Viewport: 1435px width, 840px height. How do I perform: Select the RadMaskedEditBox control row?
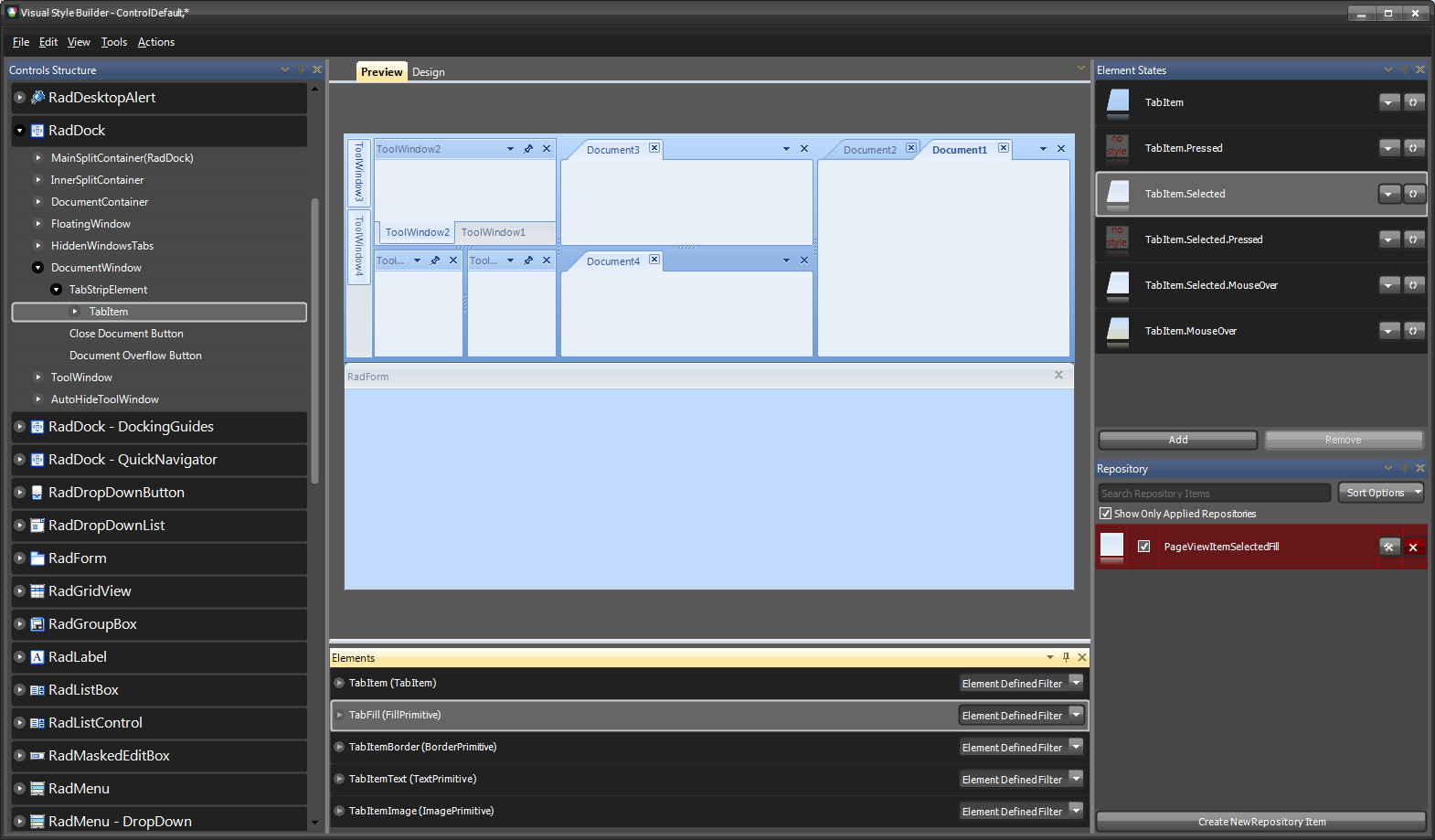159,756
